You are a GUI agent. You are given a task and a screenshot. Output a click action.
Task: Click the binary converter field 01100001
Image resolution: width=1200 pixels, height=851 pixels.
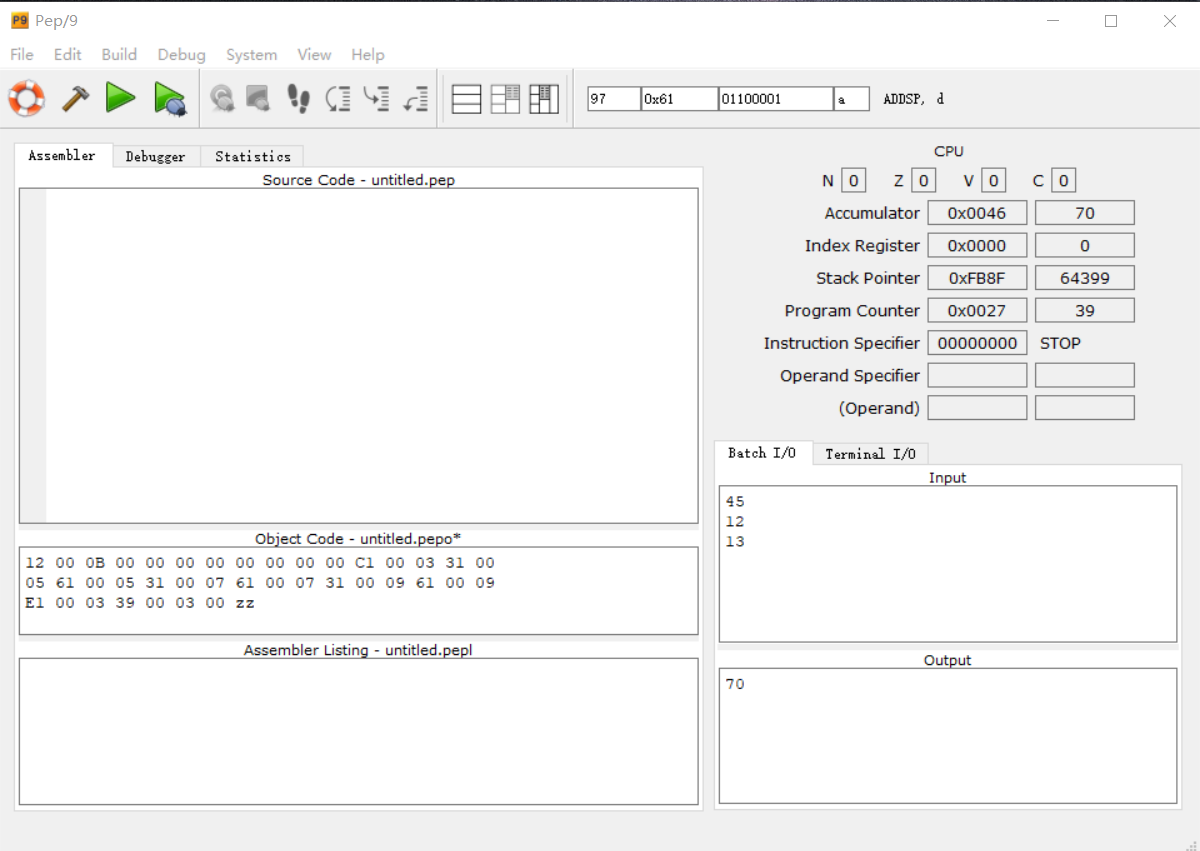[x=775, y=99]
